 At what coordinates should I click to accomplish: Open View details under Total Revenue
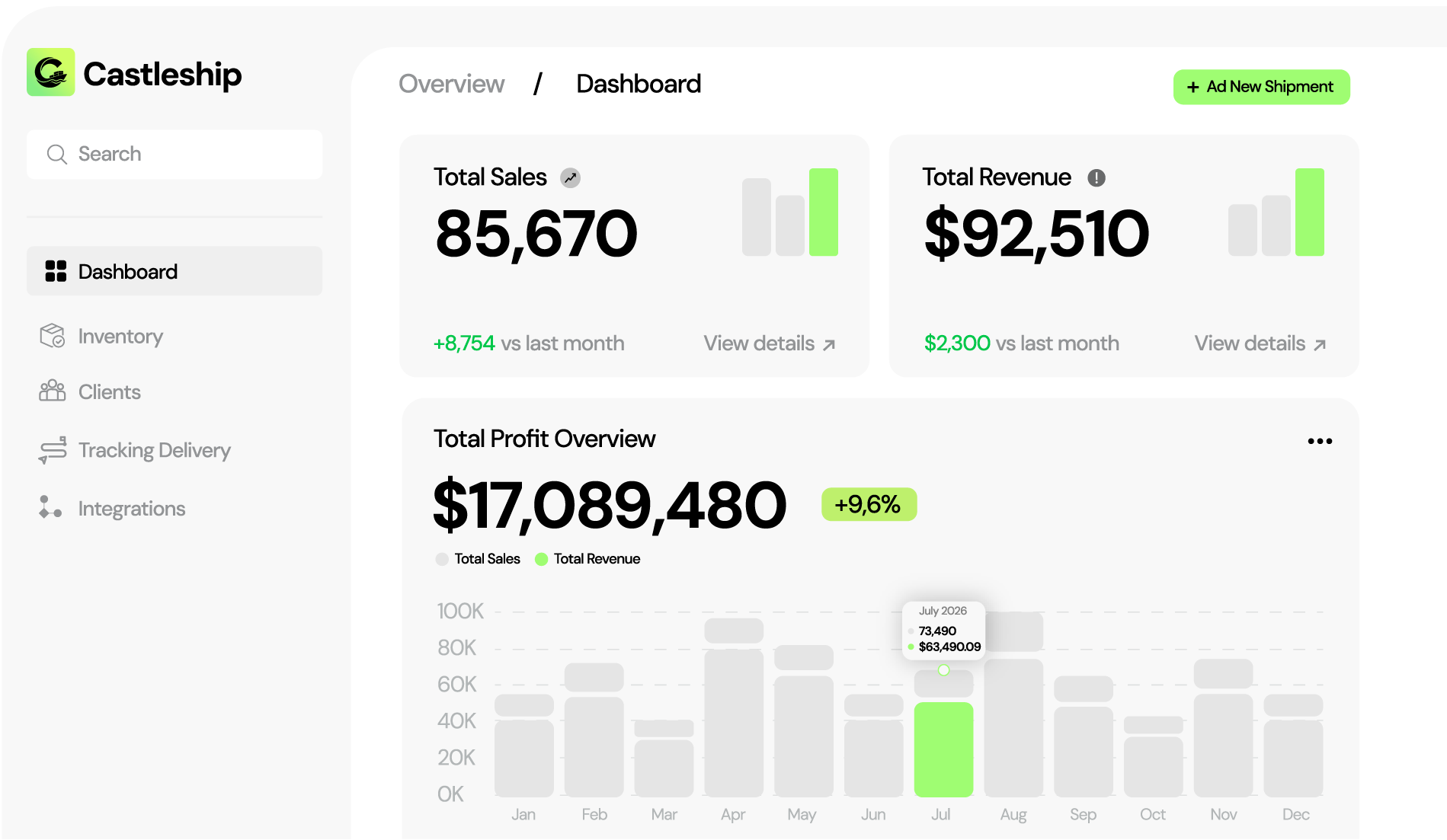1260,343
